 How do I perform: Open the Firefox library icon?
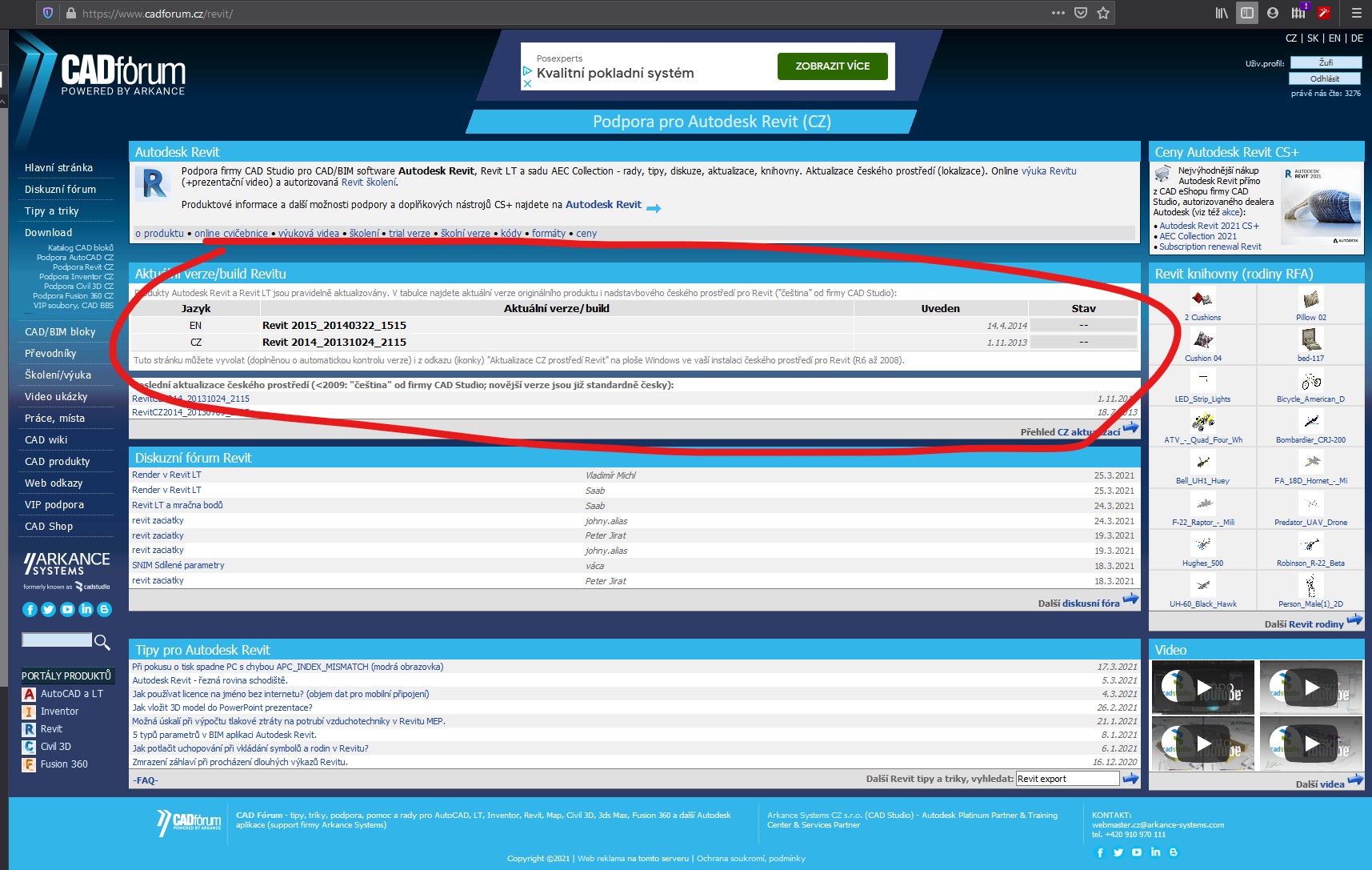coord(1221,13)
